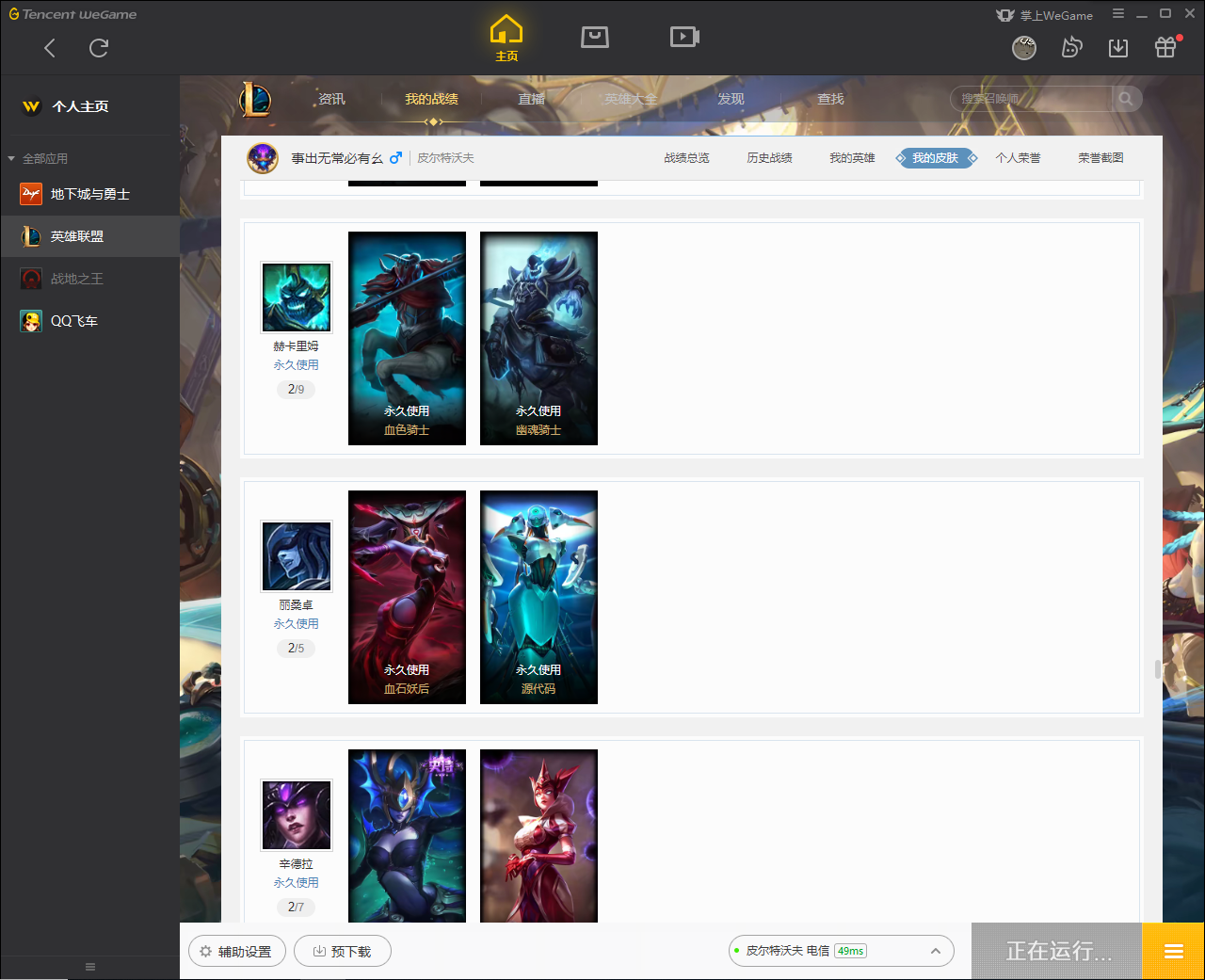Open 地下城与勇士 game in sidebar
Image resolution: width=1205 pixels, height=980 pixels.
[x=90, y=194]
